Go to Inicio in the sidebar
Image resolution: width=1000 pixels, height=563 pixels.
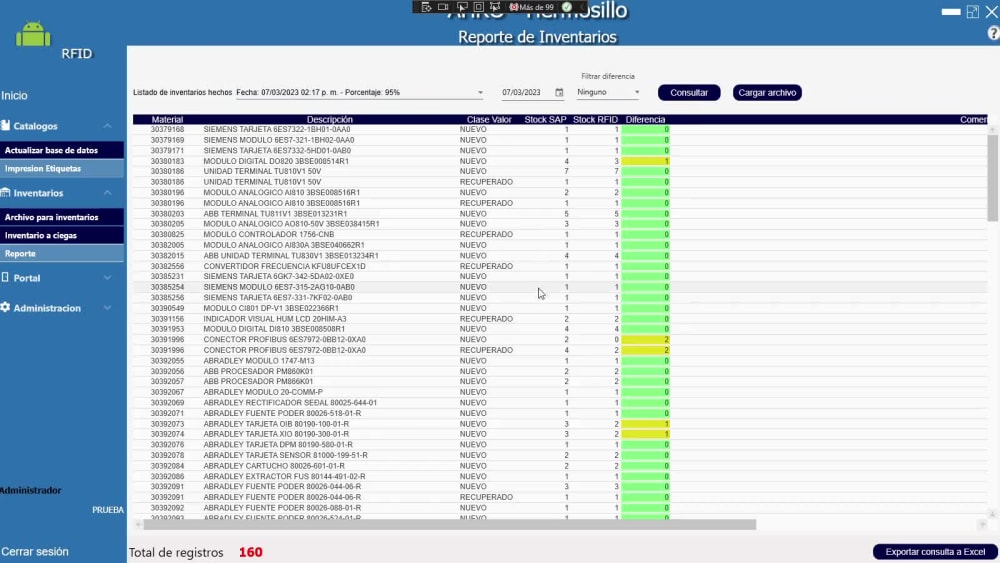point(14,96)
